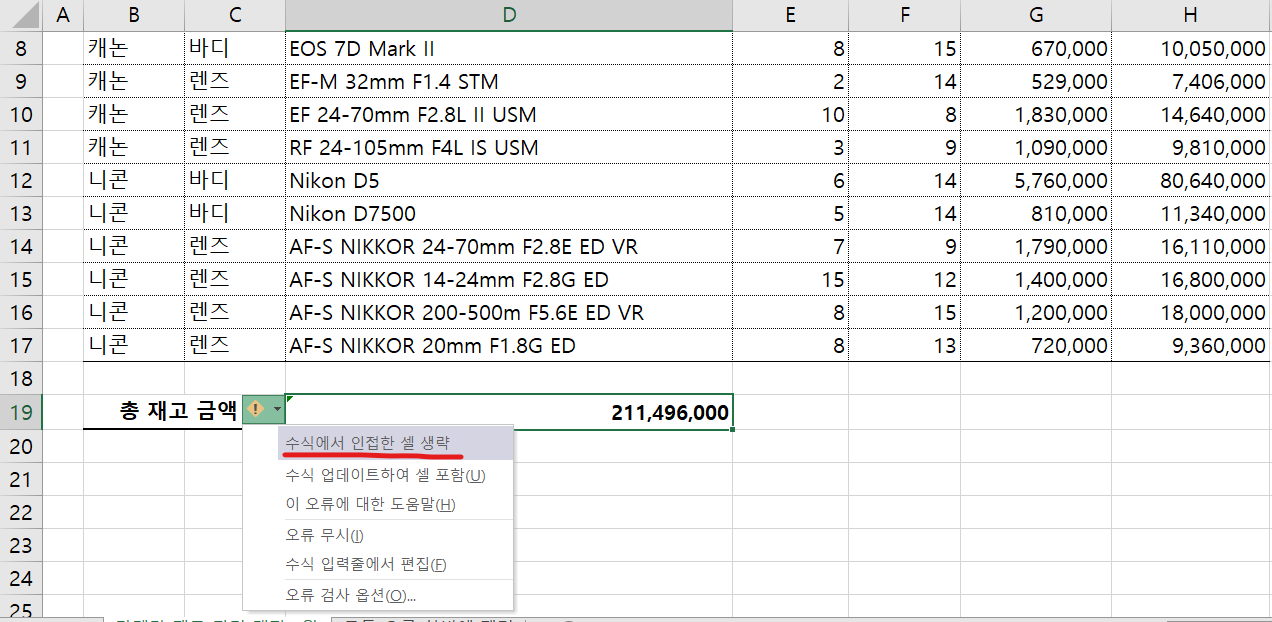
Task: Click cell 'Nikon D7500'
Action: pos(509,213)
